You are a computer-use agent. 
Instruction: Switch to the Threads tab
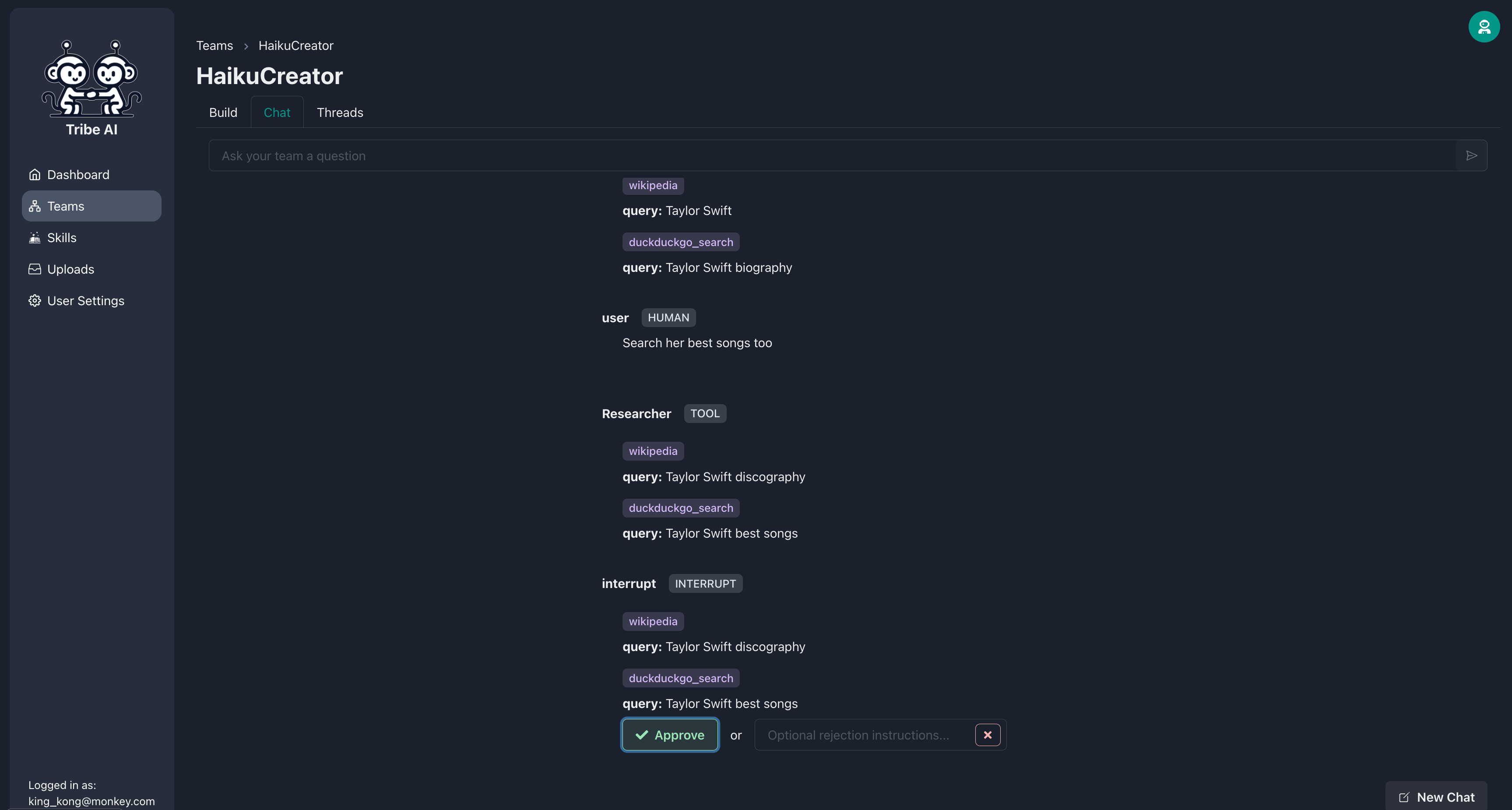340,113
